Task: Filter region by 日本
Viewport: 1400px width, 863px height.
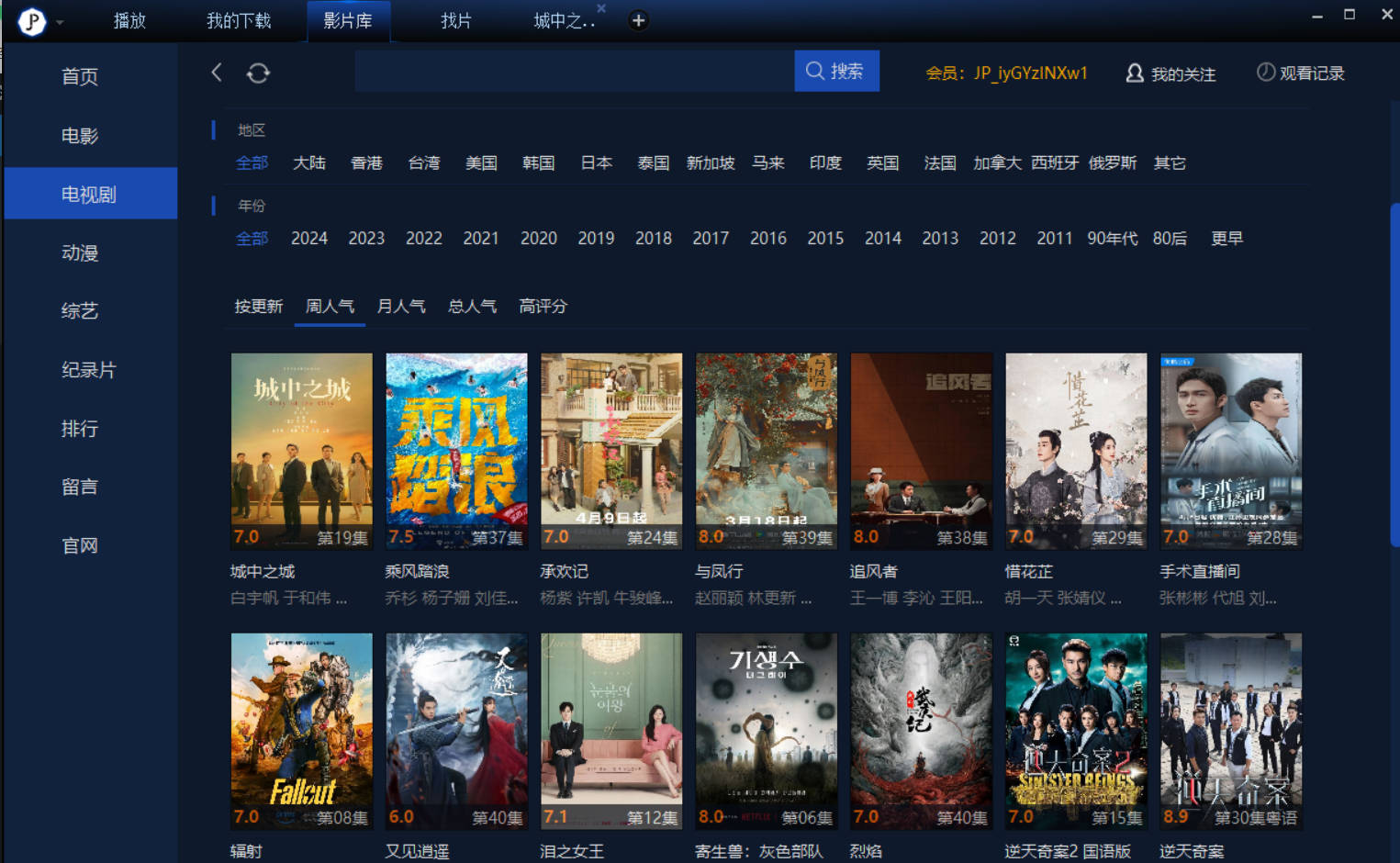Action: pos(597,163)
